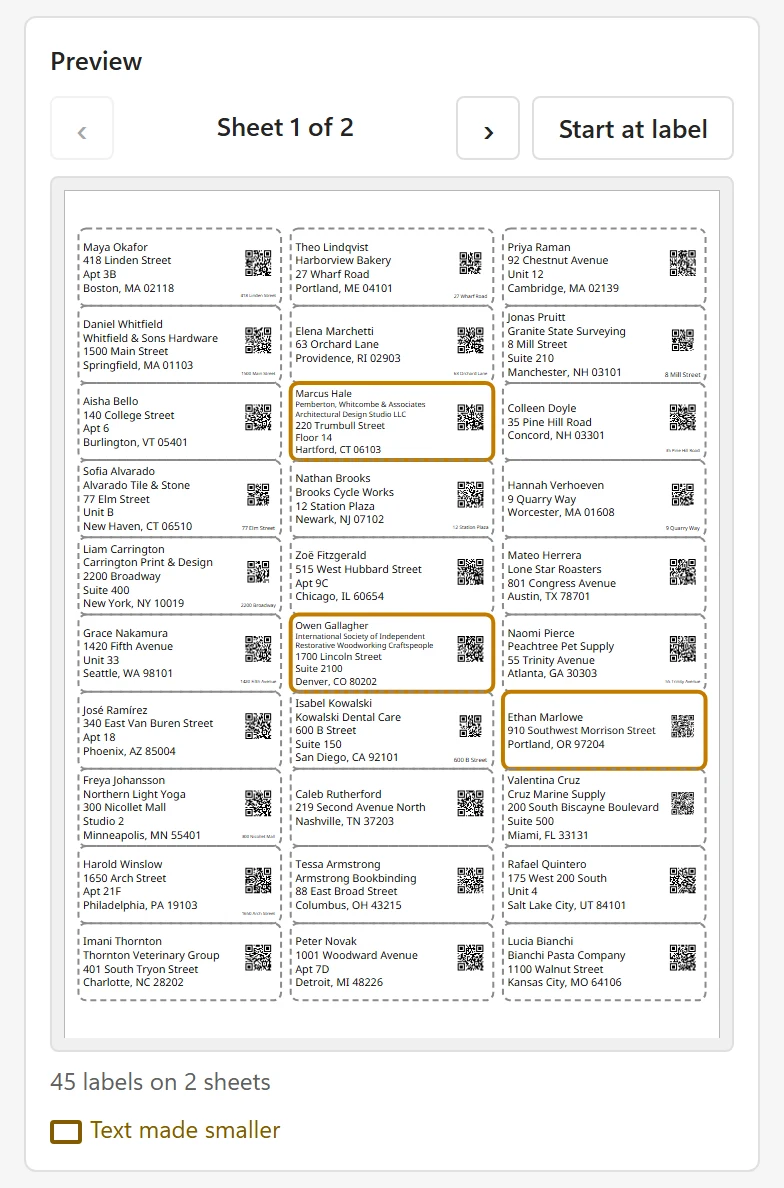Viewport: 784px width, 1188px height.
Task: Click the QR code on Lucia Bianchi's label
Action: (x=682, y=958)
